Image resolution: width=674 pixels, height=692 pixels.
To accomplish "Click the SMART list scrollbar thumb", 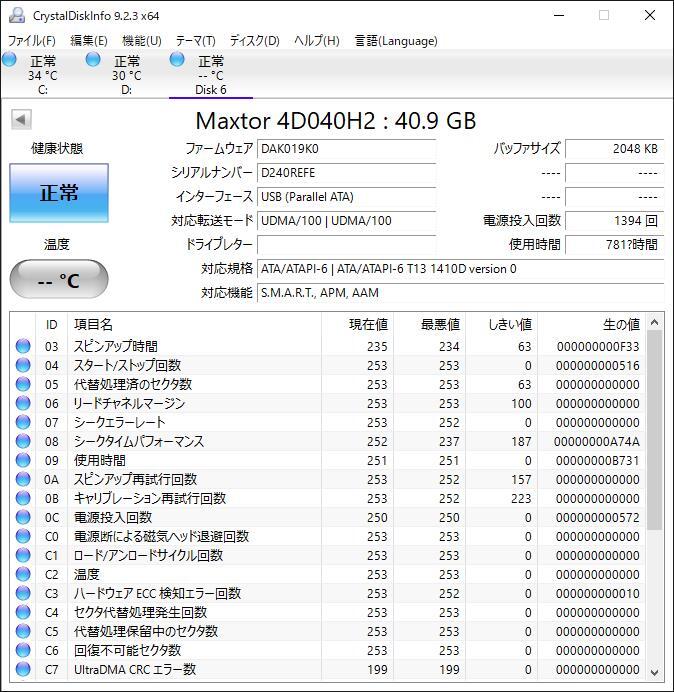I will (x=655, y=430).
